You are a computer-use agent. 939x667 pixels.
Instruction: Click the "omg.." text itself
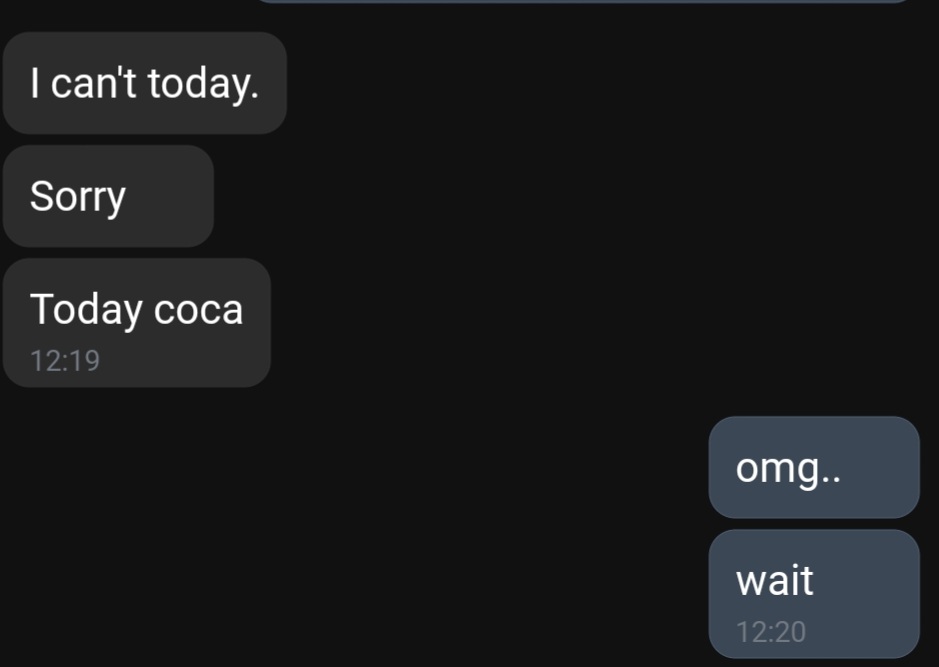pyautogui.click(x=788, y=468)
